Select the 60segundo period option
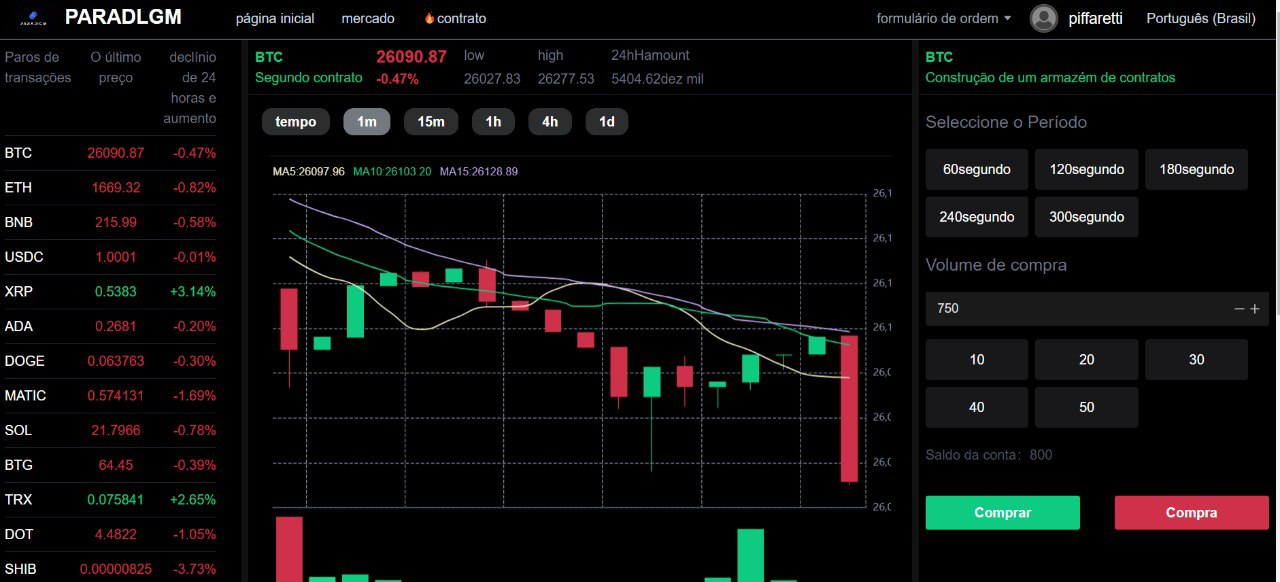Screen dimensions: 1280x582 click(976, 169)
